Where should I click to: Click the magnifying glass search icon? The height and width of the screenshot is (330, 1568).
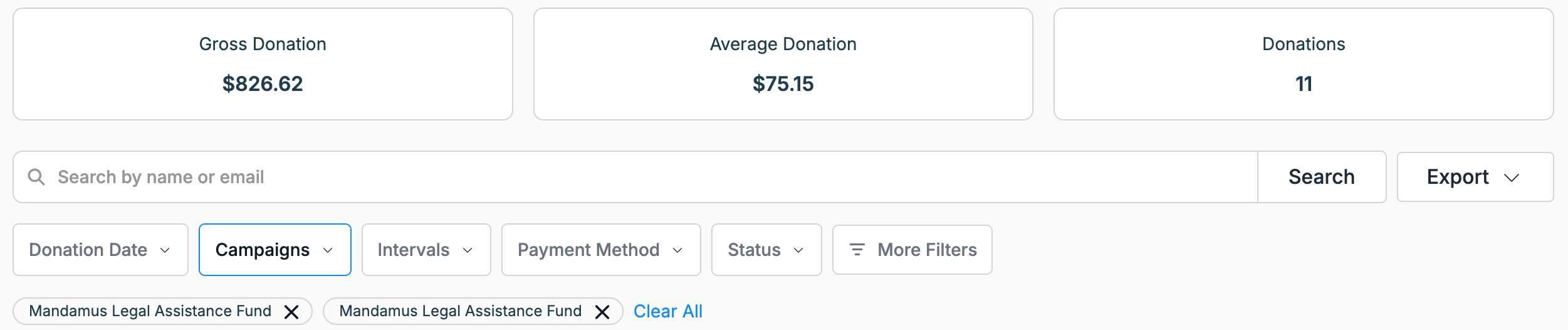[x=36, y=177]
